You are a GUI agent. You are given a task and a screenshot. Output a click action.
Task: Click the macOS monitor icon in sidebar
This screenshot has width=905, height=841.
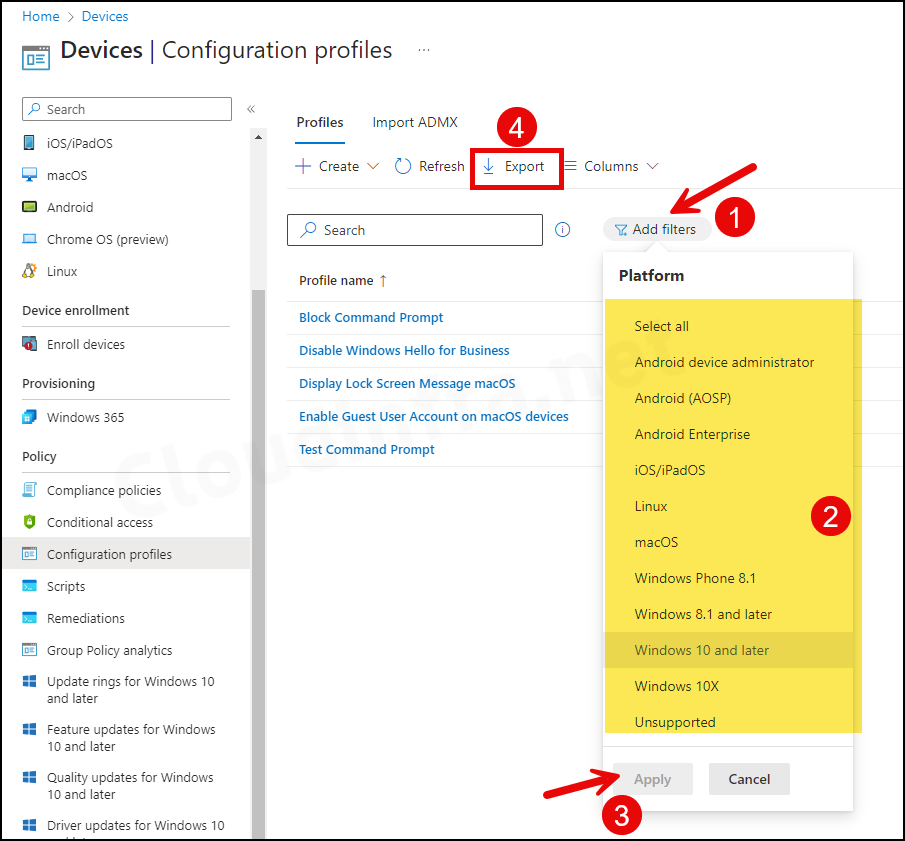29,174
